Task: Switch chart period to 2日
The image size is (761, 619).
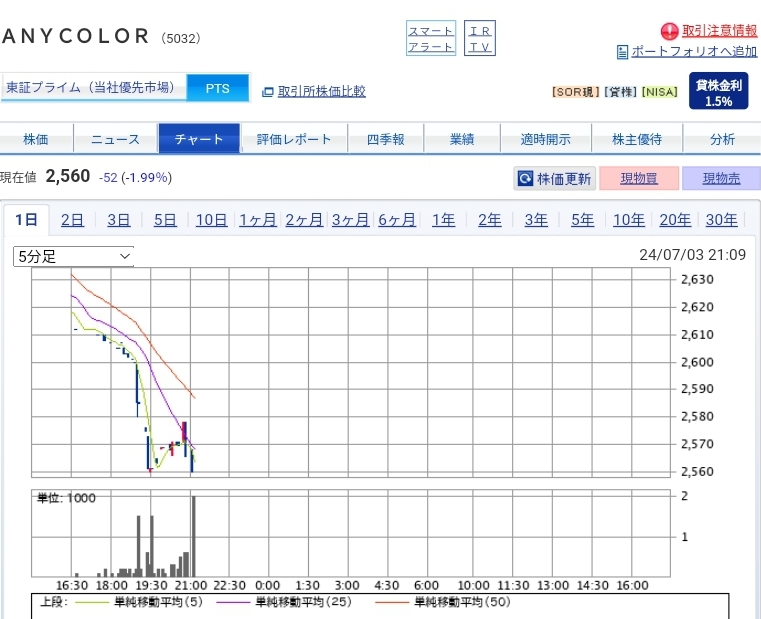Action: pos(72,220)
